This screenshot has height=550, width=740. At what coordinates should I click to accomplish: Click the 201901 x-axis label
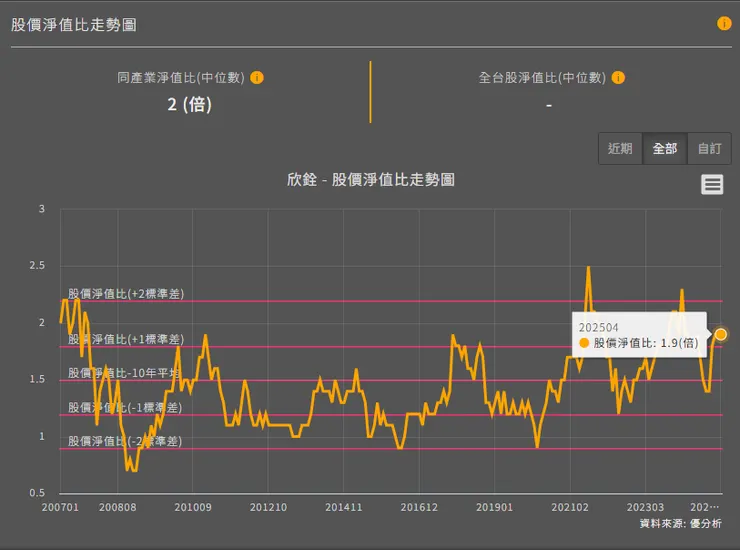pyautogui.click(x=494, y=507)
